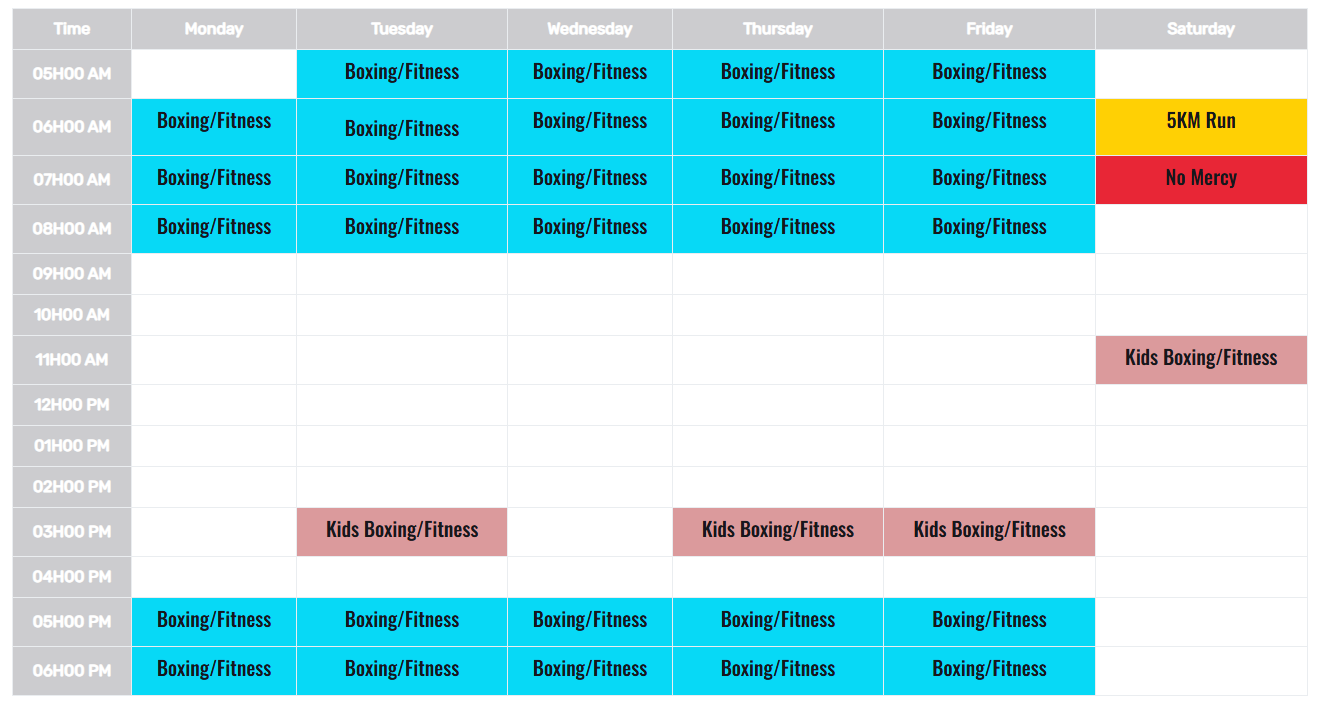Click the Monday column header
This screenshot has height=703, width=1320.
pyautogui.click(x=214, y=29)
